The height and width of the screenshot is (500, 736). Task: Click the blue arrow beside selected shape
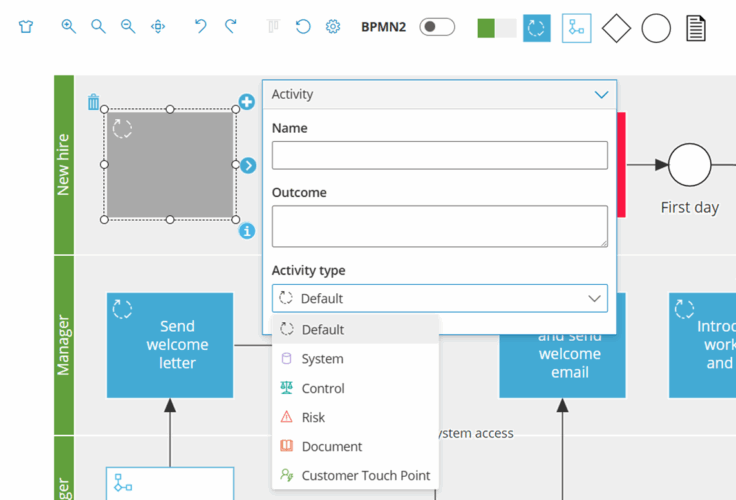[248, 166]
